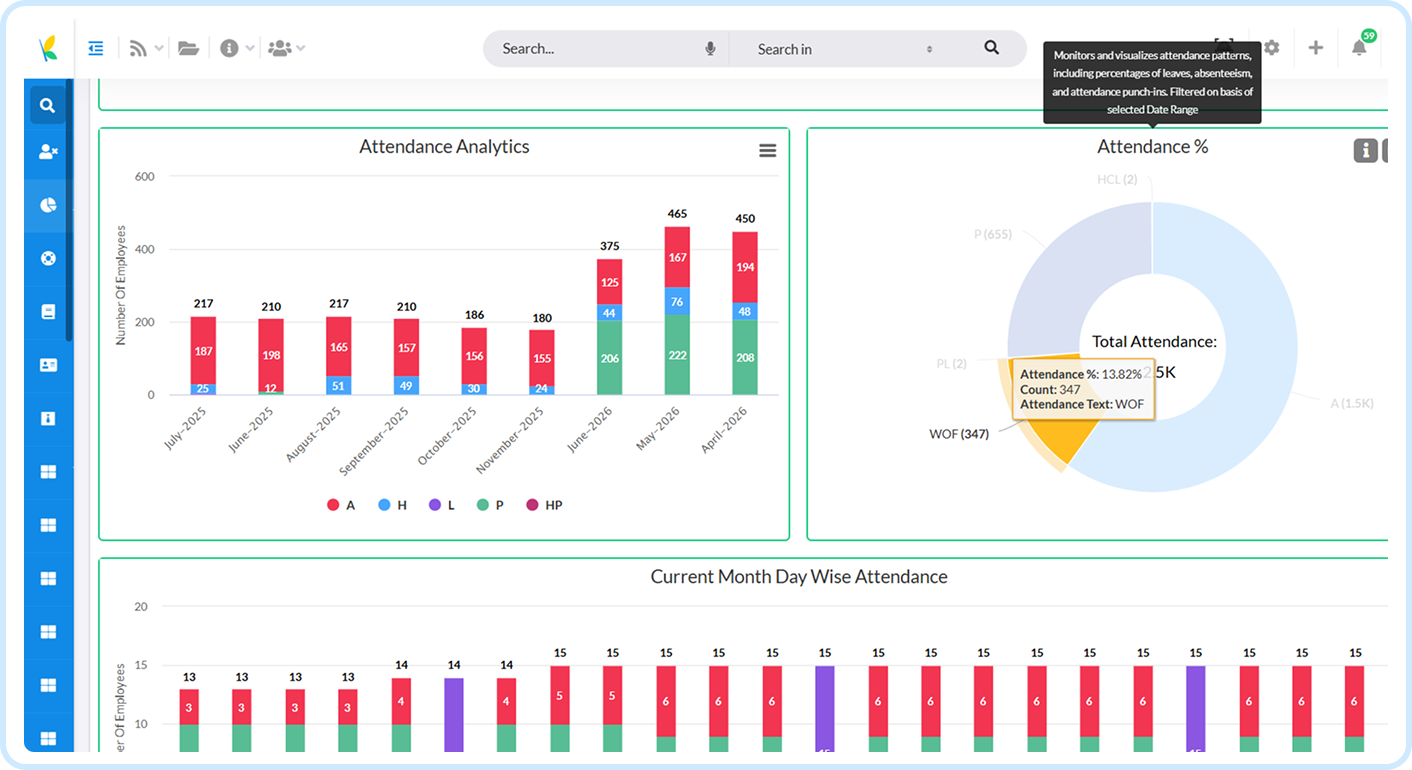Click the blue sidebar's vertical scrollbar

coord(69,210)
